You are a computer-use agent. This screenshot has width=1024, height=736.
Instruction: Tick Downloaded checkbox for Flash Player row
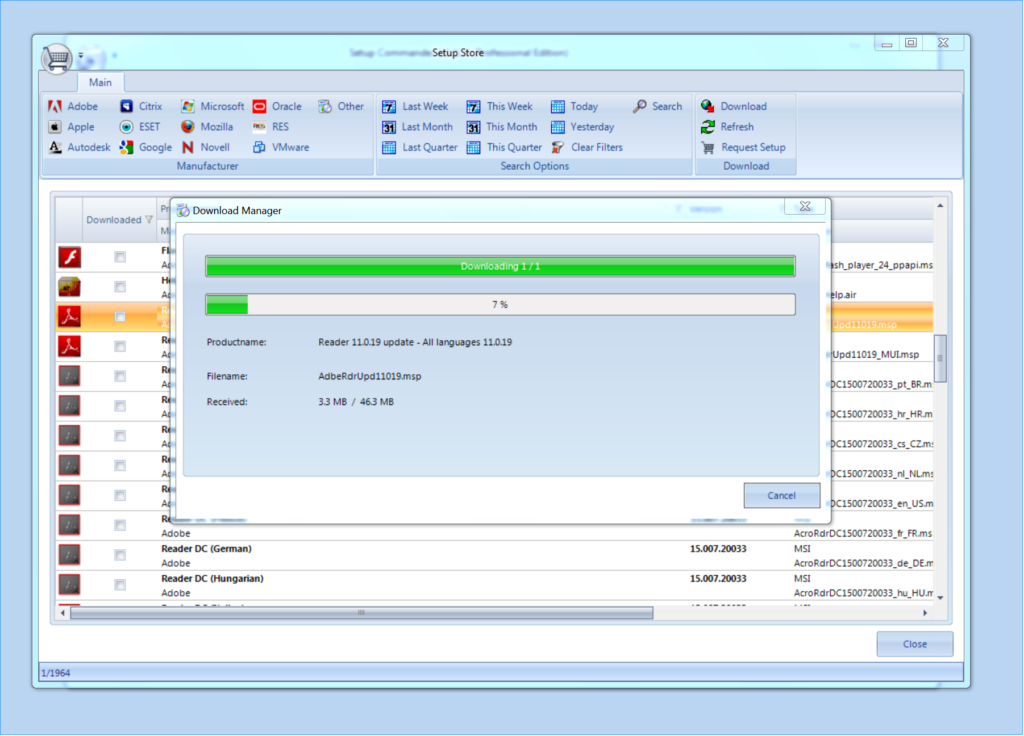click(x=120, y=257)
